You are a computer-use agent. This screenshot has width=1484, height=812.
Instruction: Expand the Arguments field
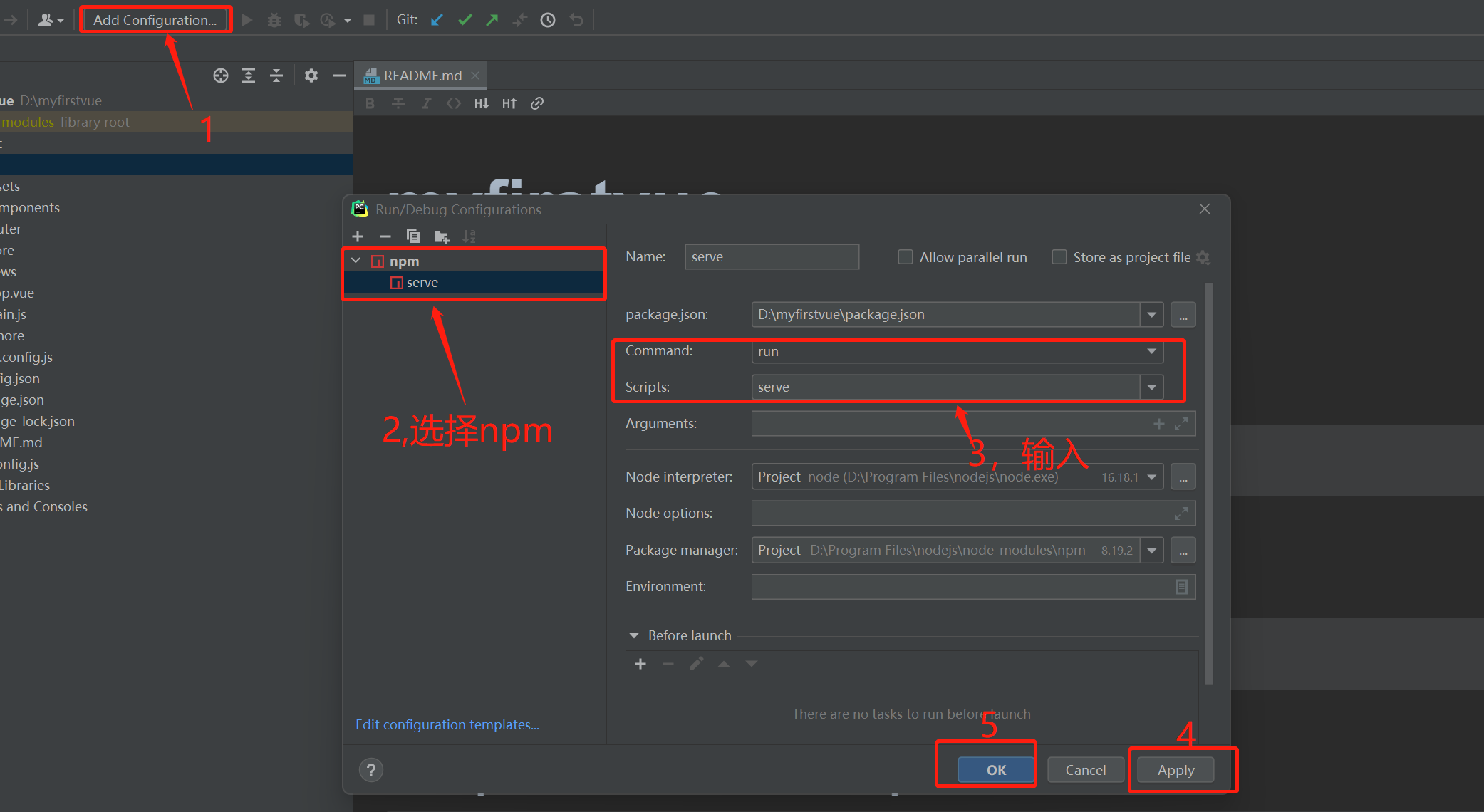1181,424
